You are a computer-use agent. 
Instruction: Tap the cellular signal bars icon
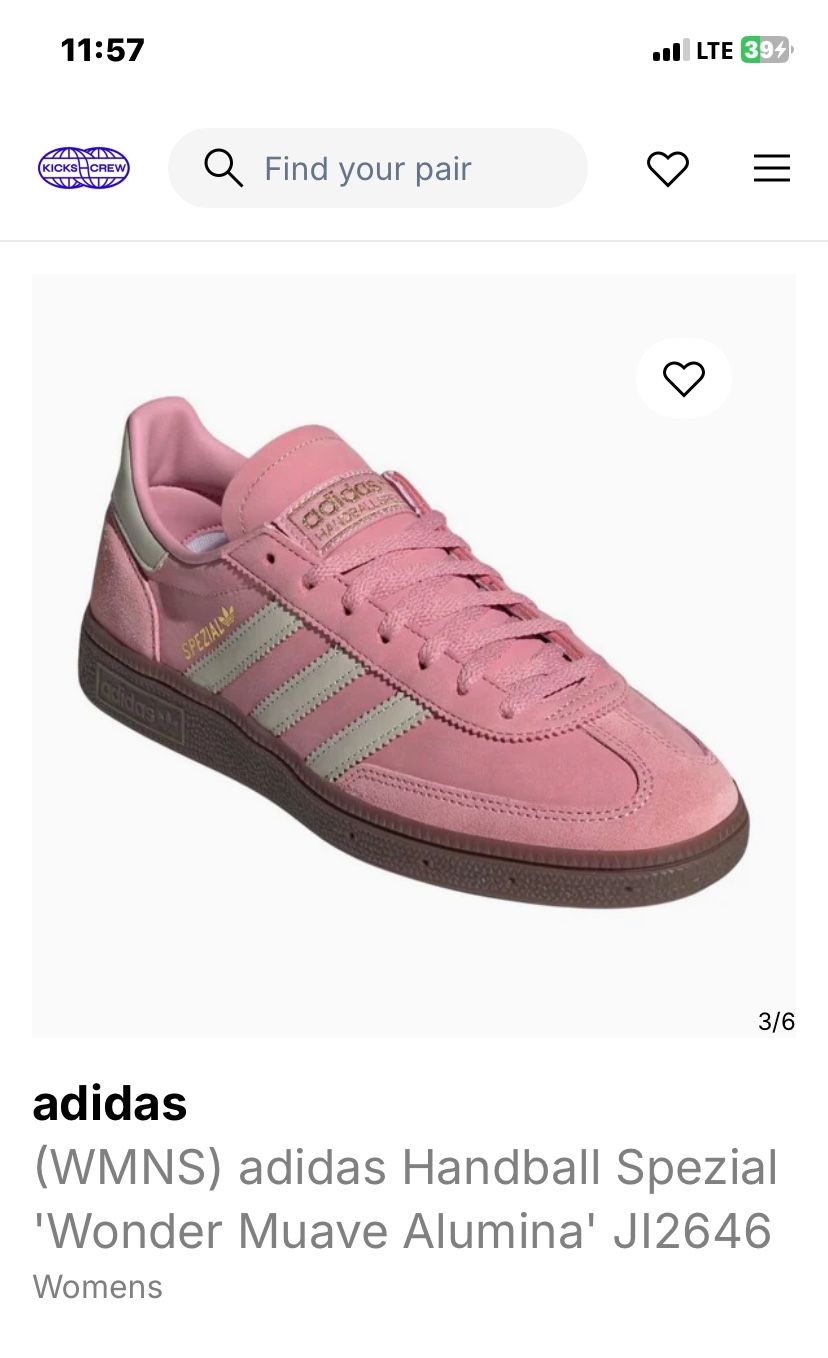(671, 51)
